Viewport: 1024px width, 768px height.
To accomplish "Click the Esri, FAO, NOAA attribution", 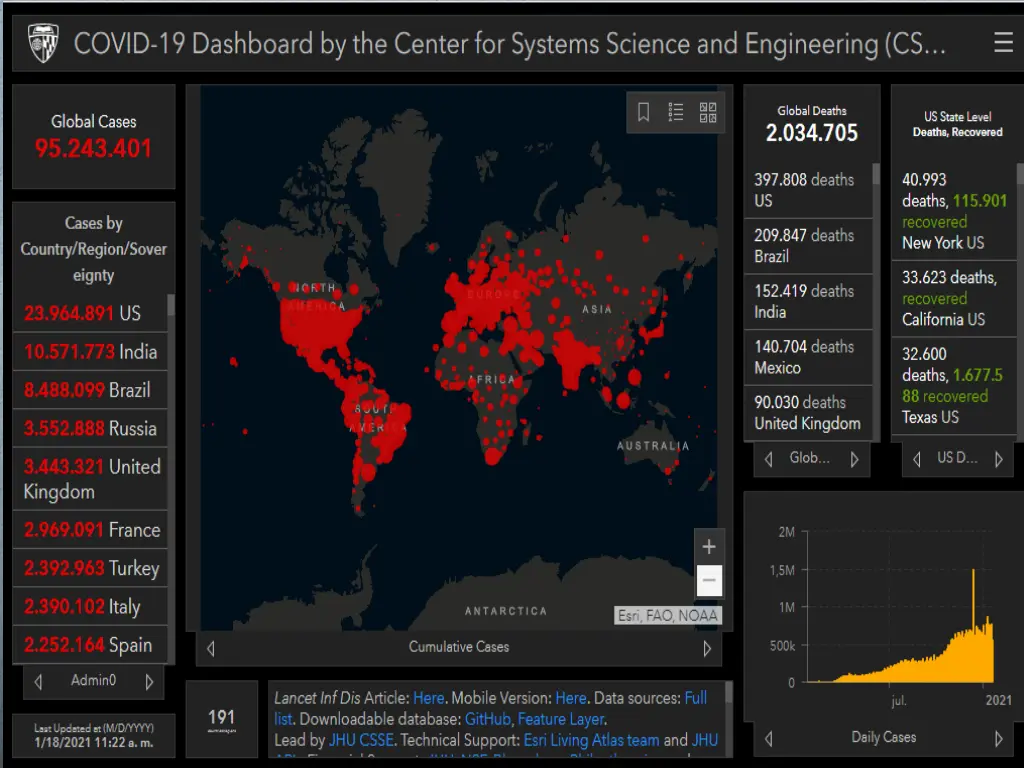I will click(668, 615).
